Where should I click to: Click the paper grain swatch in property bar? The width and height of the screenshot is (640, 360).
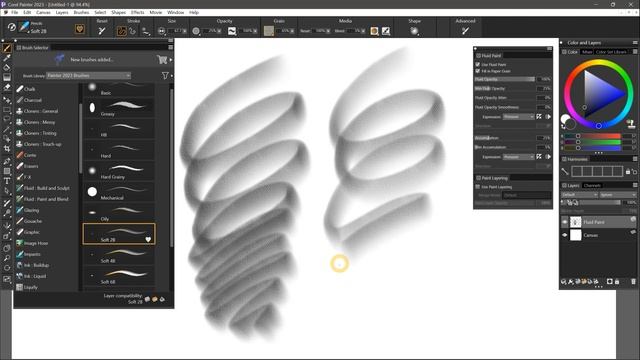(x=269, y=31)
